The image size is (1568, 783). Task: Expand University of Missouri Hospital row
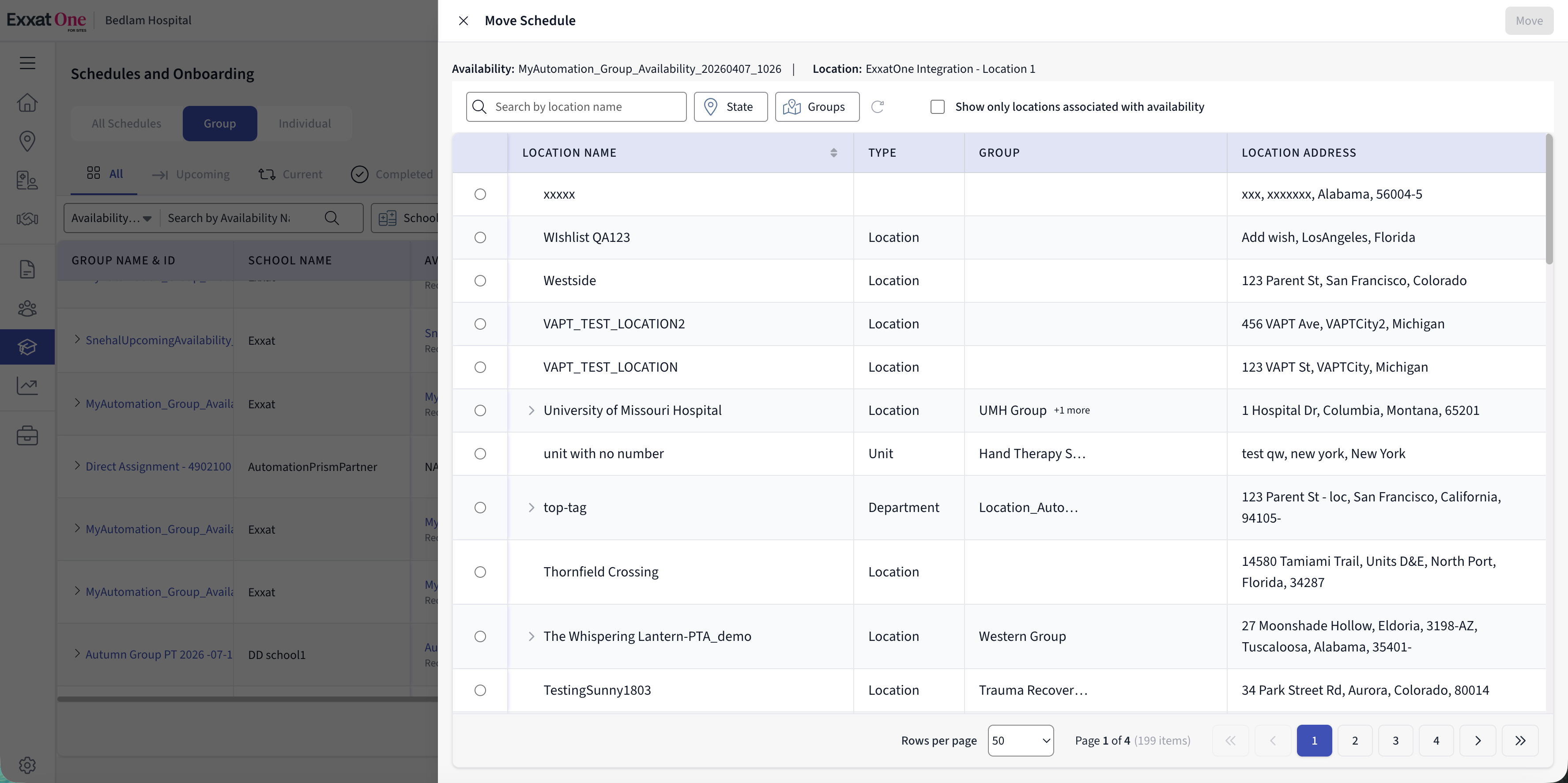pos(531,410)
